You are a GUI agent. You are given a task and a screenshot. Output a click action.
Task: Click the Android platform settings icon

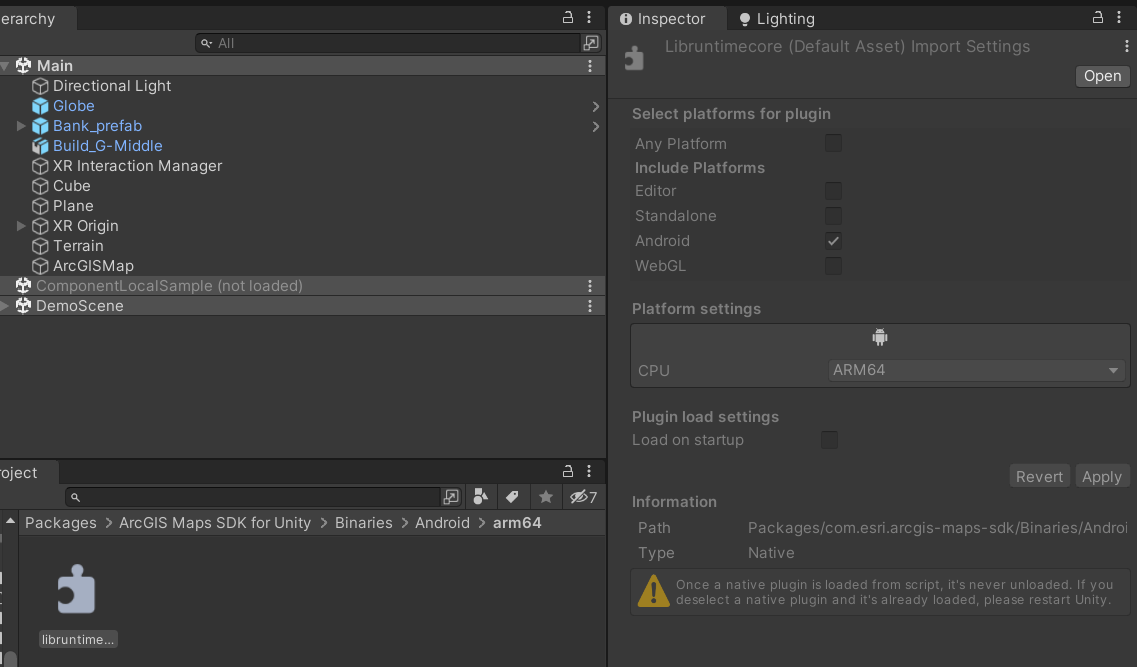point(880,337)
